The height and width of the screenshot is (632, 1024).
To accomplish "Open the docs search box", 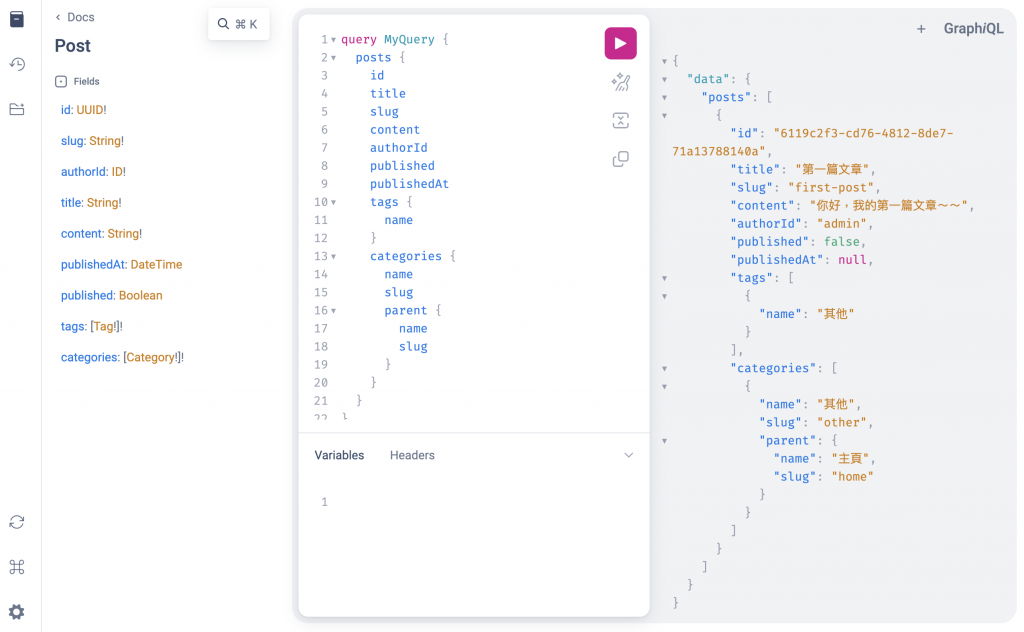I will pyautogui.click(x=238, y=24).
